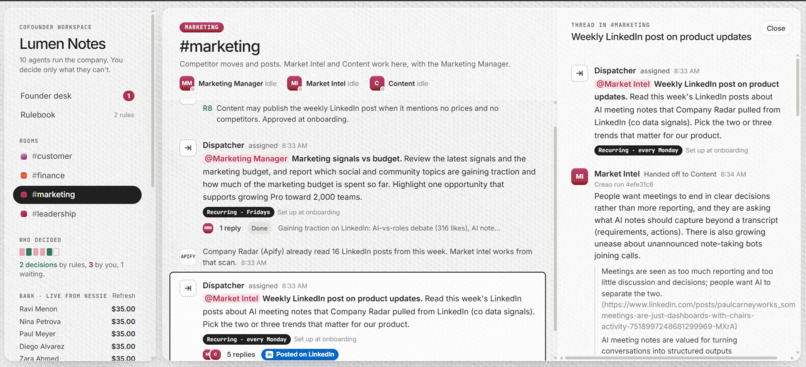Click the MARKETING pill tag above the heading
The image size is (806, 367).
202,27
